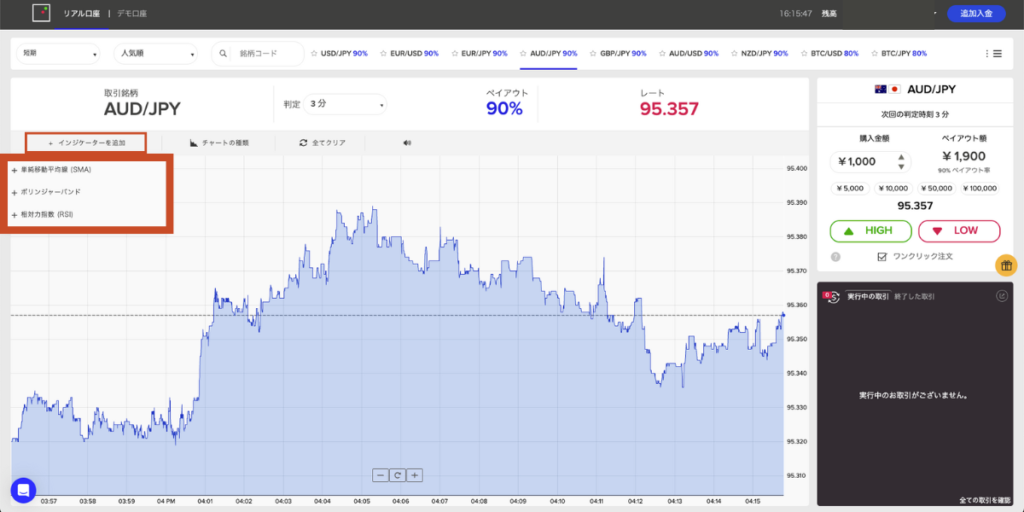
Task: Expand the 判定 3分 time dropdown
Action: tap(346, 103)
